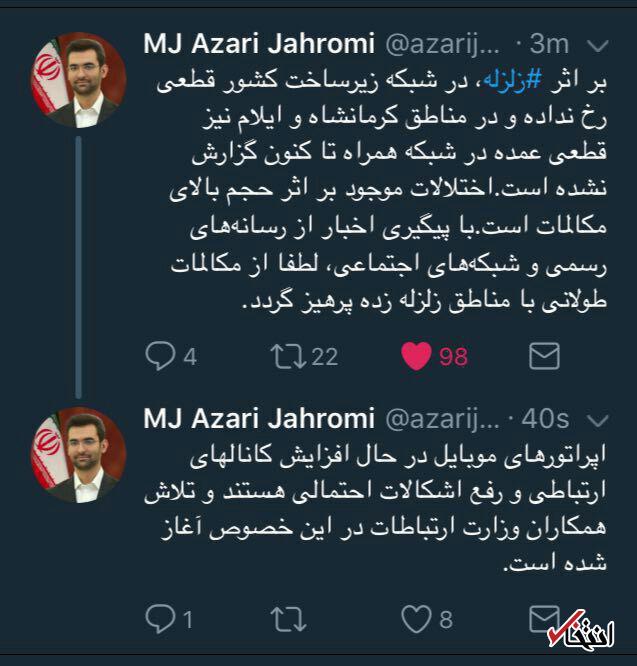637x666 pixels.
Task: Open second tweet's profile picture
Action: point(79,454)
